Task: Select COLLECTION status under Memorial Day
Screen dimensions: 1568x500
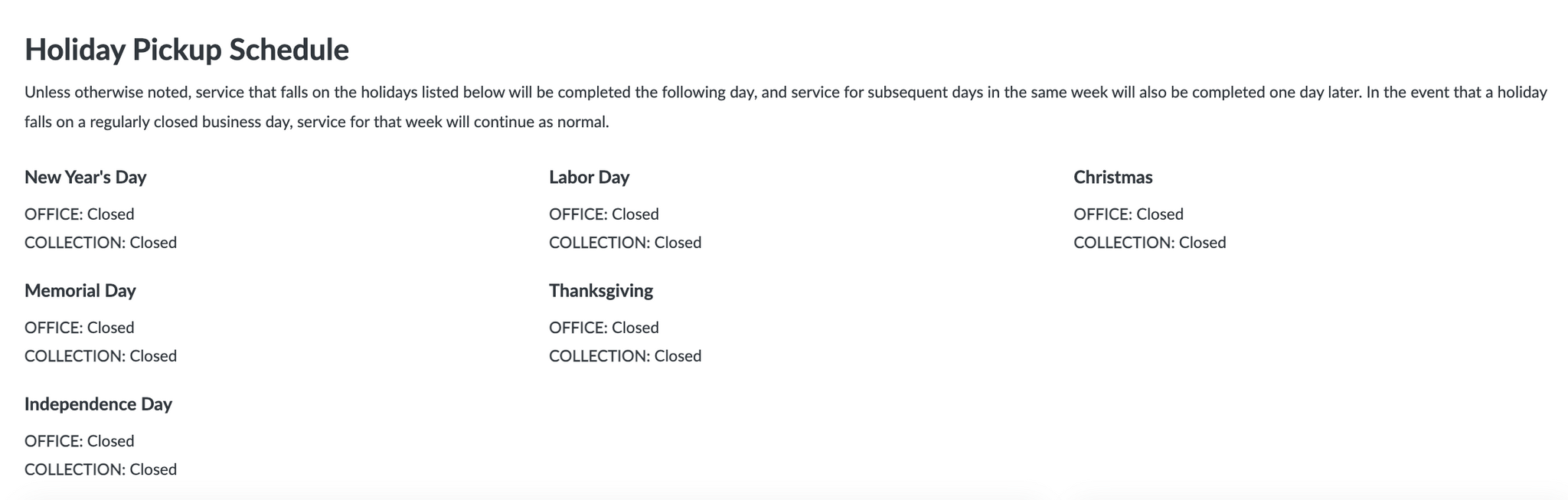Action: (x=100, y=356)
